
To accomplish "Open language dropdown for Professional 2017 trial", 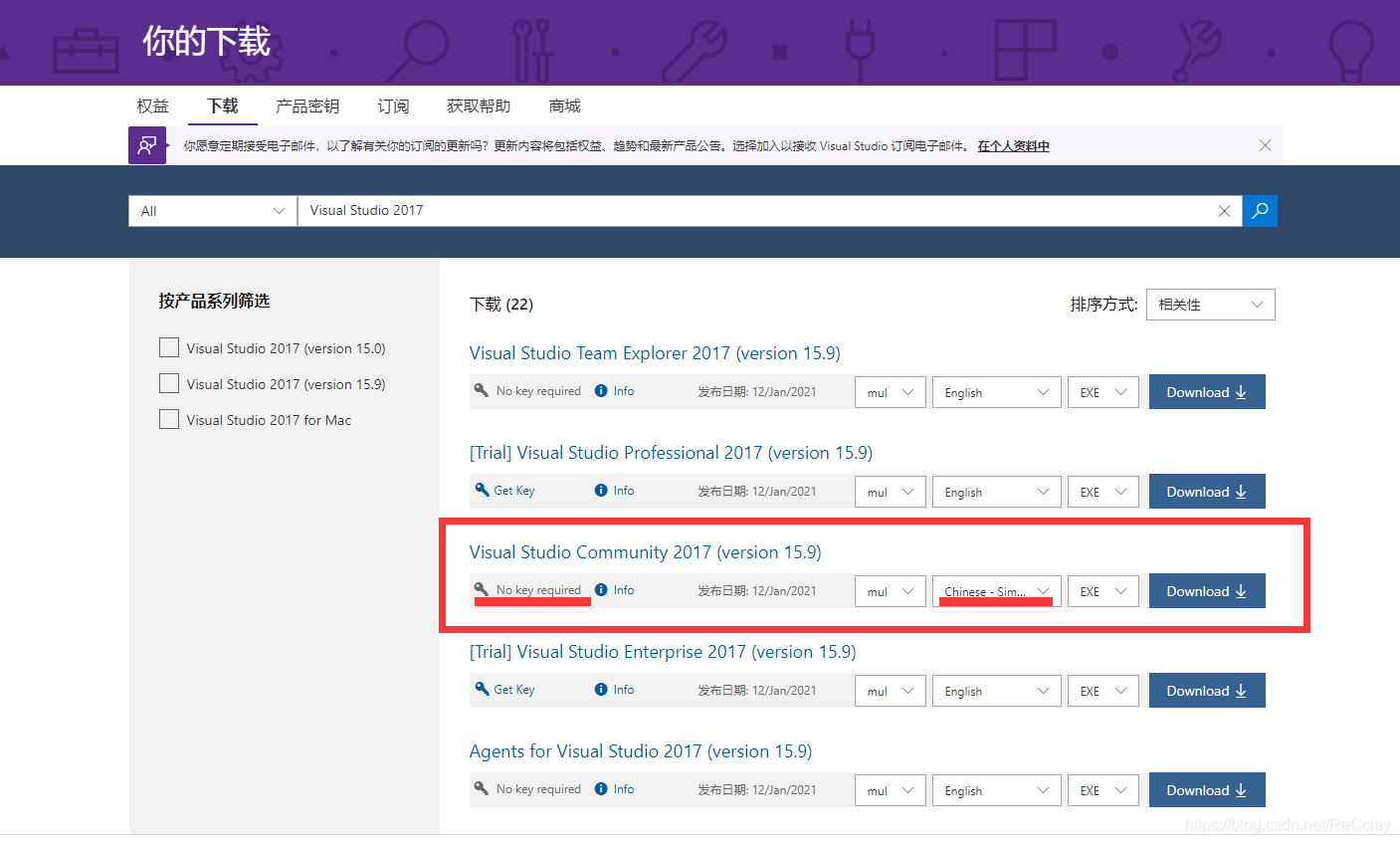I will [x=997, y=492].
